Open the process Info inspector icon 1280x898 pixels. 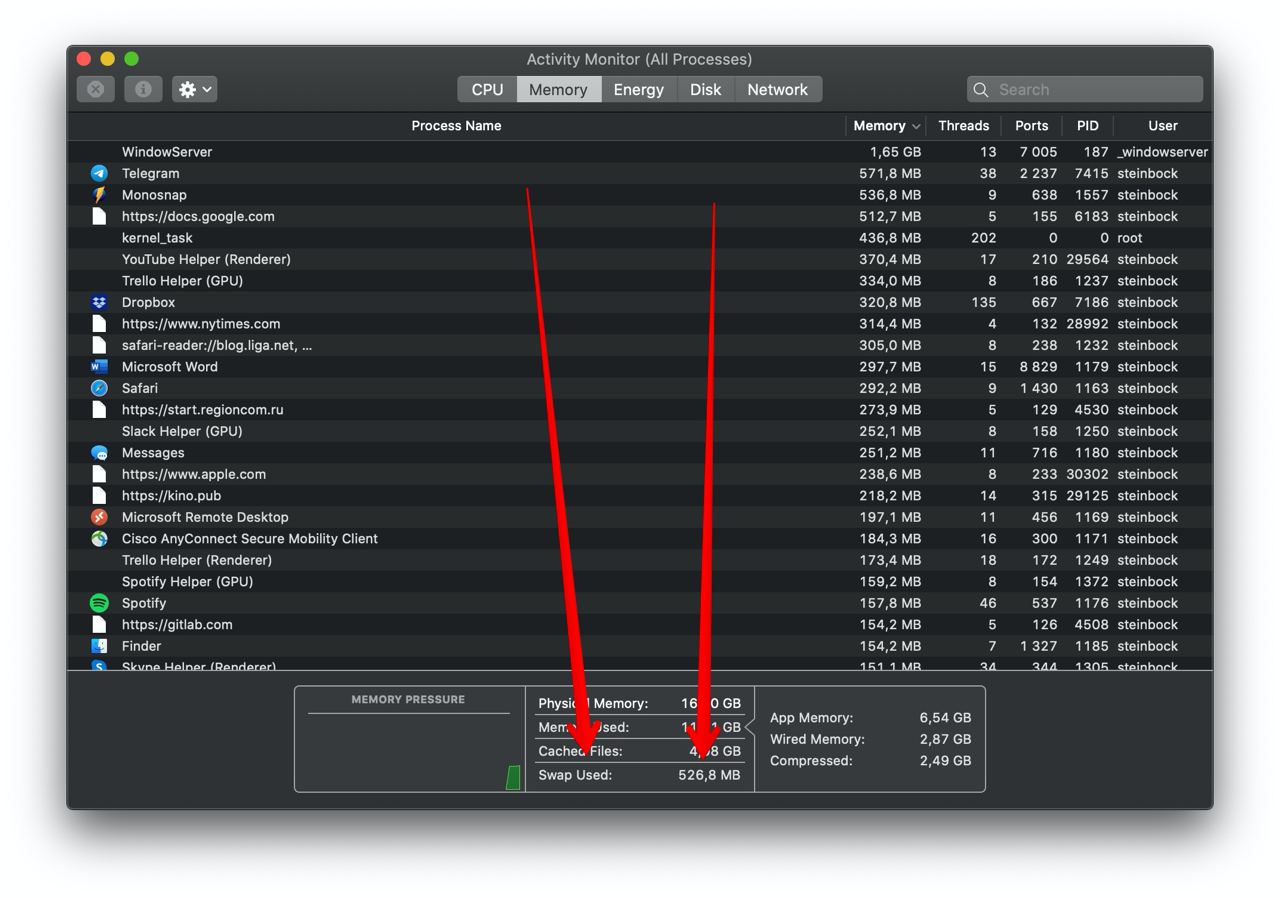click(143, 89)
